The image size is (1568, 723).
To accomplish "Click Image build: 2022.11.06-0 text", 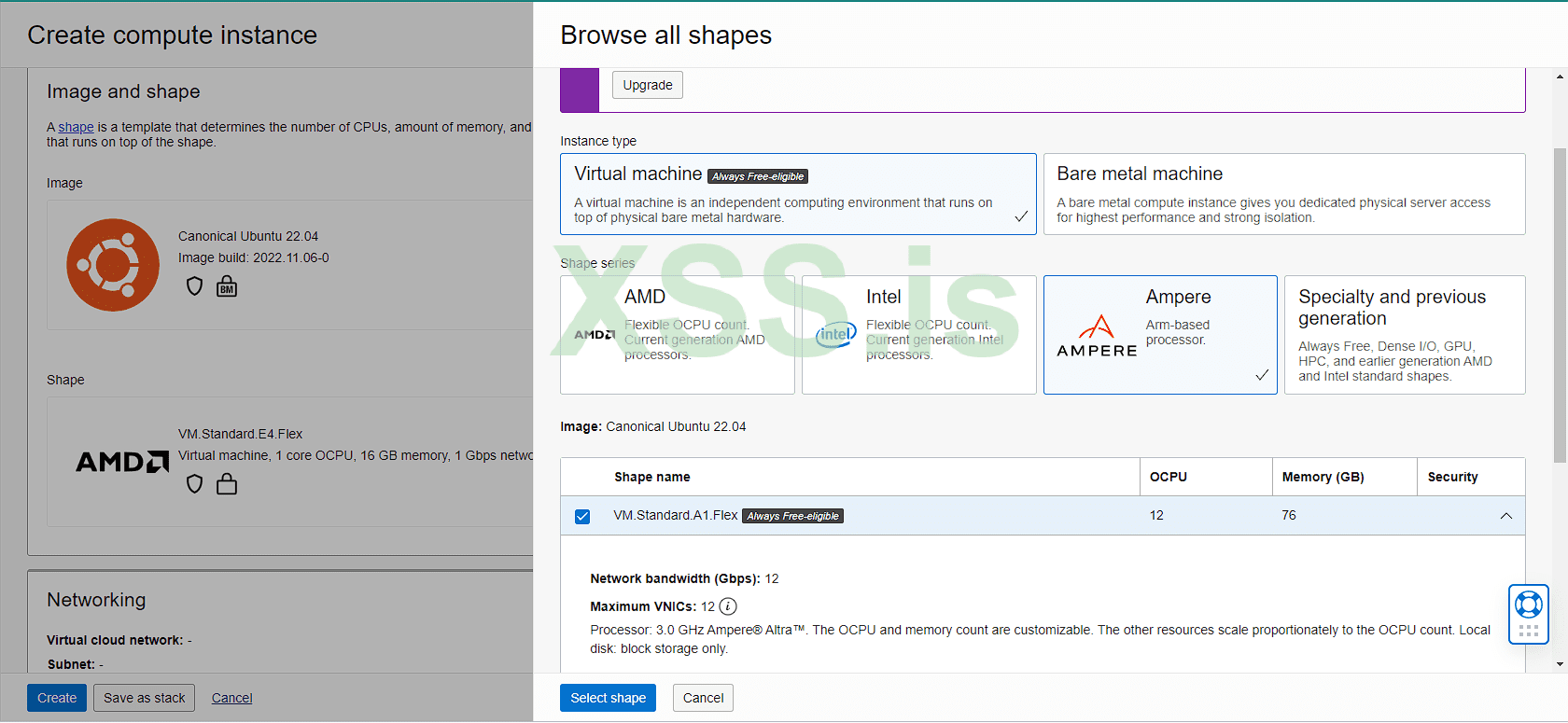I will (254, 257).
